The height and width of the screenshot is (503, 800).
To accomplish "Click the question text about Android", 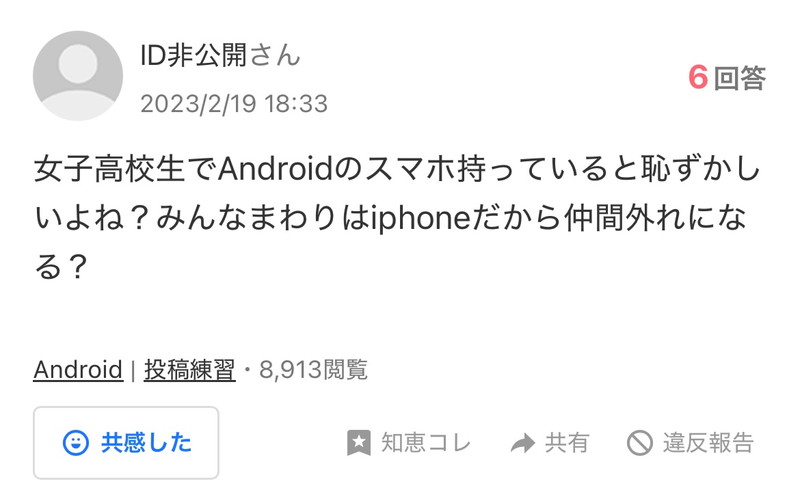I will pyautogui.click(x=397, y=218).
